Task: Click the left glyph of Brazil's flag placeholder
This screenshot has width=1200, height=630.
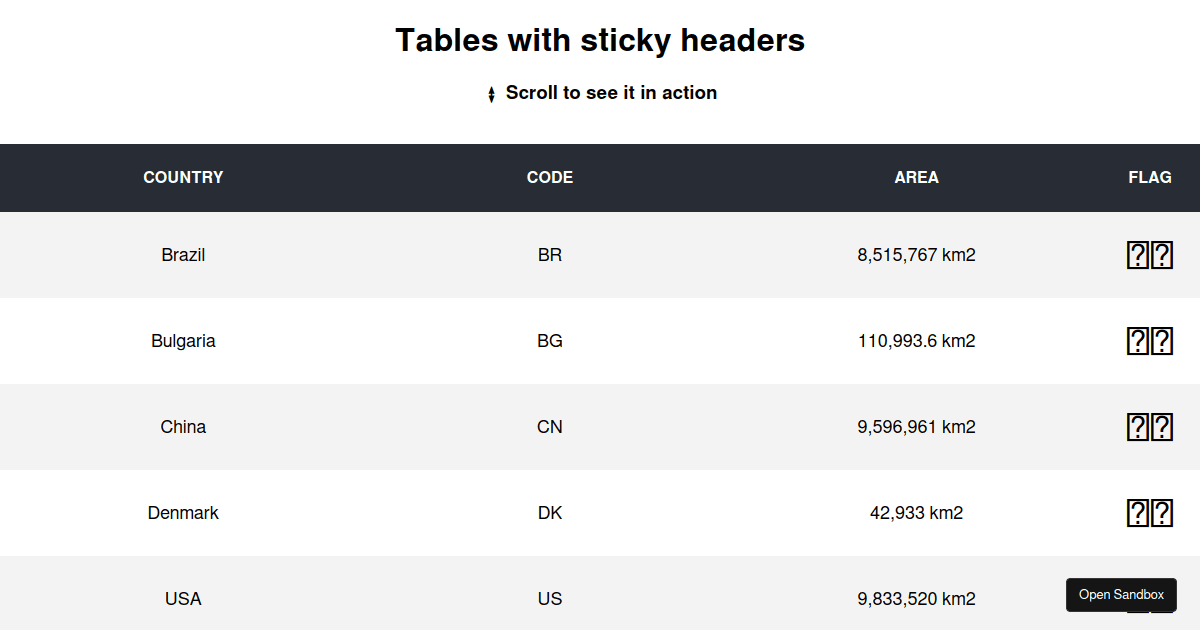Action: [1137, 255]
